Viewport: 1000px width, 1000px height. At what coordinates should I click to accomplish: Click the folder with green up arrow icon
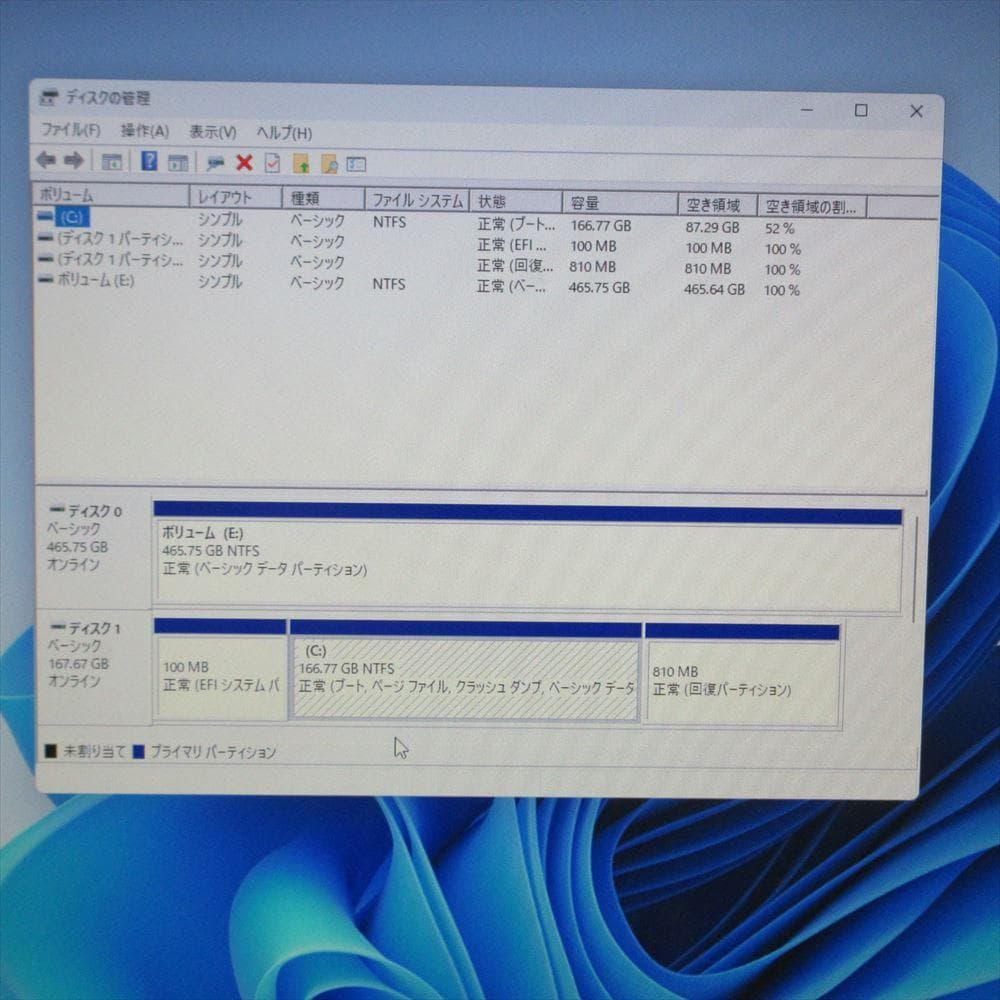302,161
